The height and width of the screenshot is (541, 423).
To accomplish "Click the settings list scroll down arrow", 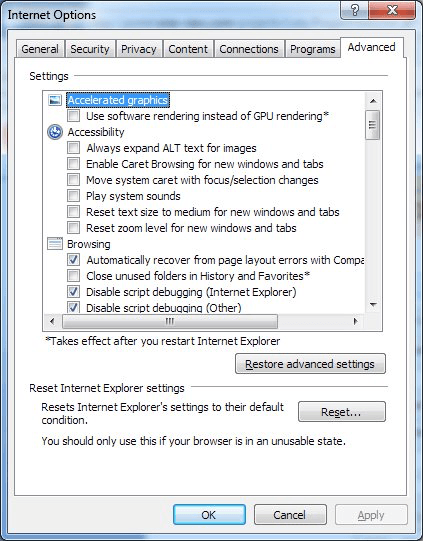I will pos(373,305).
